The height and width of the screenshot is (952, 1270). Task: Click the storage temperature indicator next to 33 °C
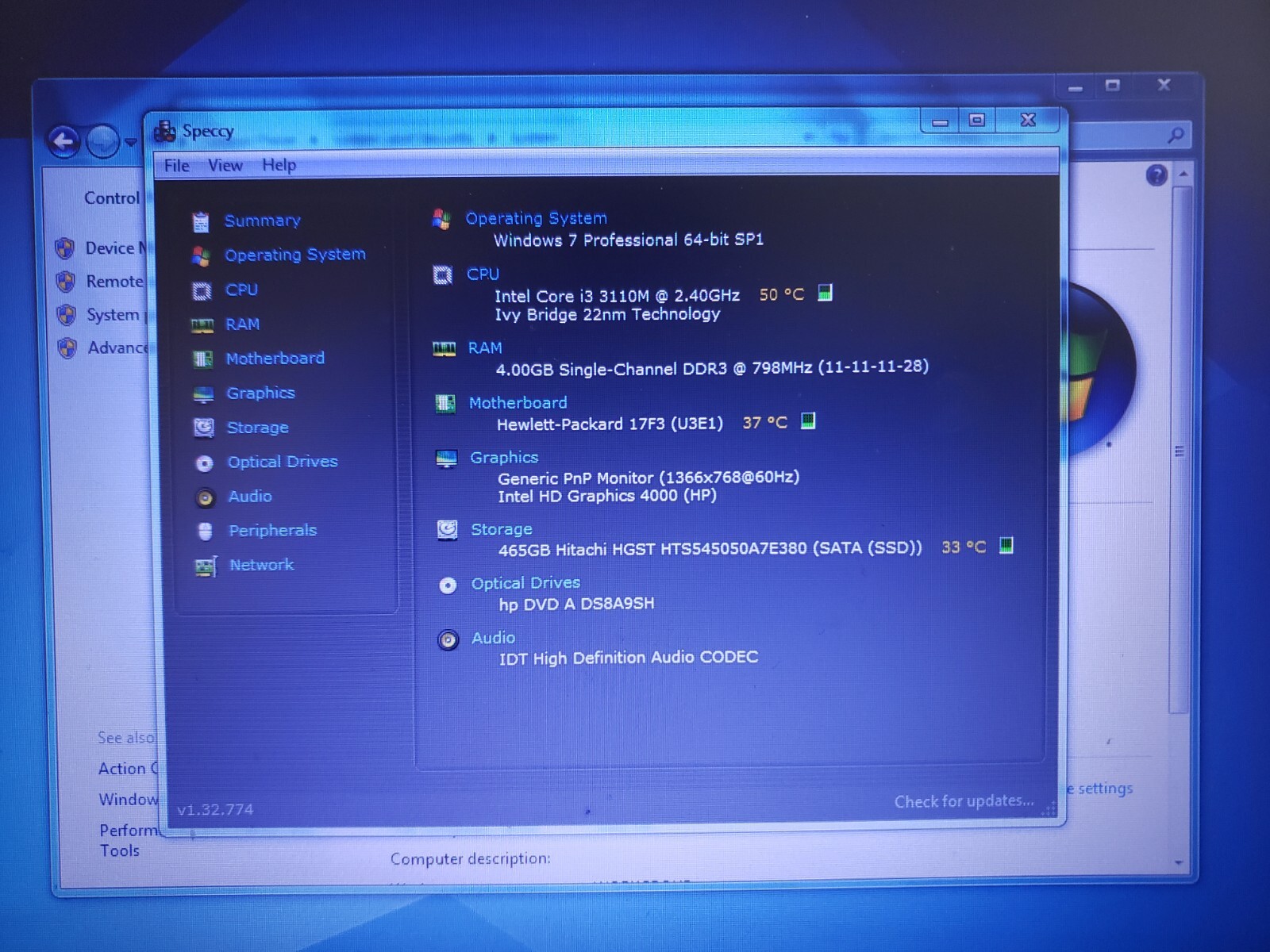1006,545
